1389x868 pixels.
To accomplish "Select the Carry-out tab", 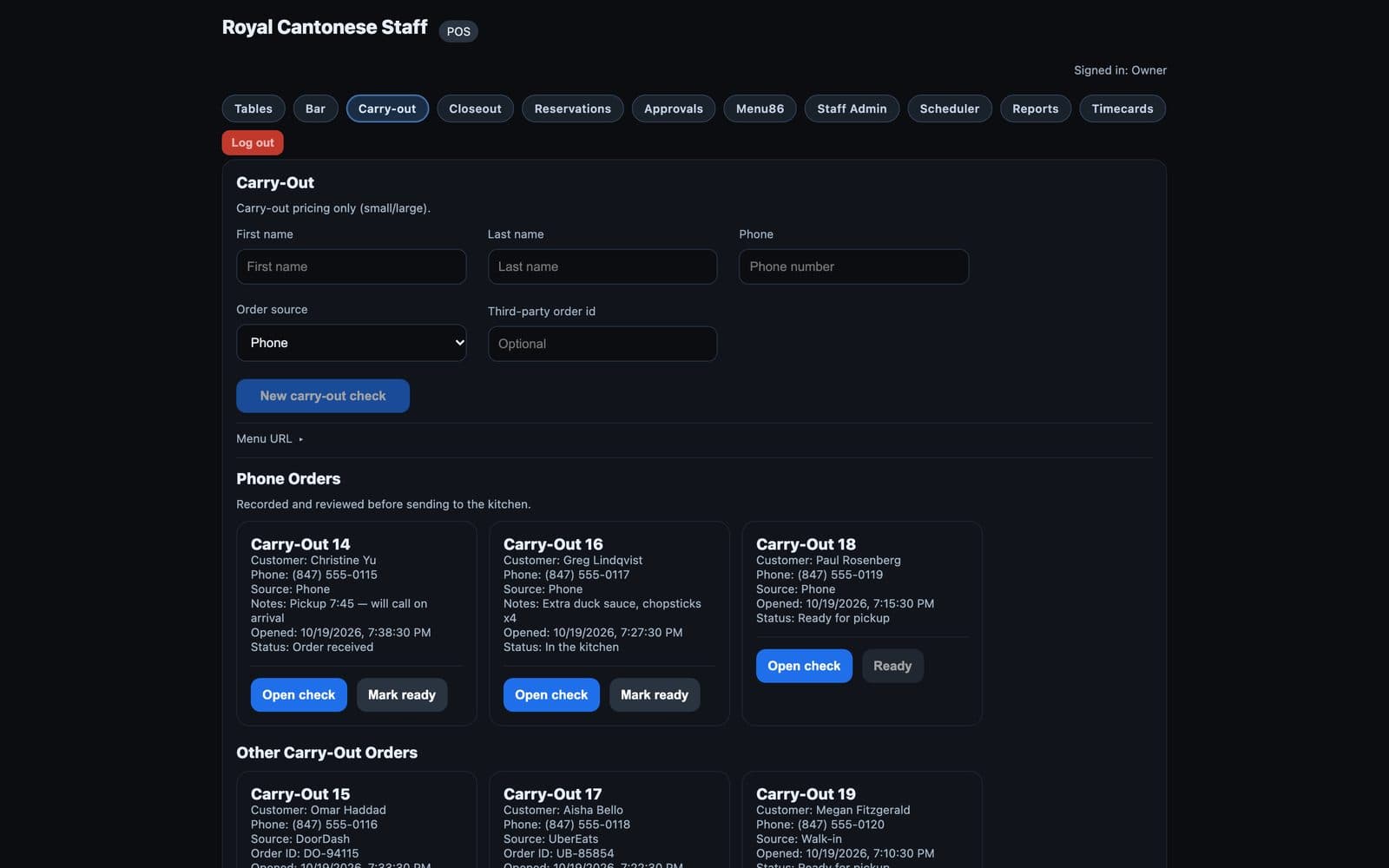I will [387, 108].
